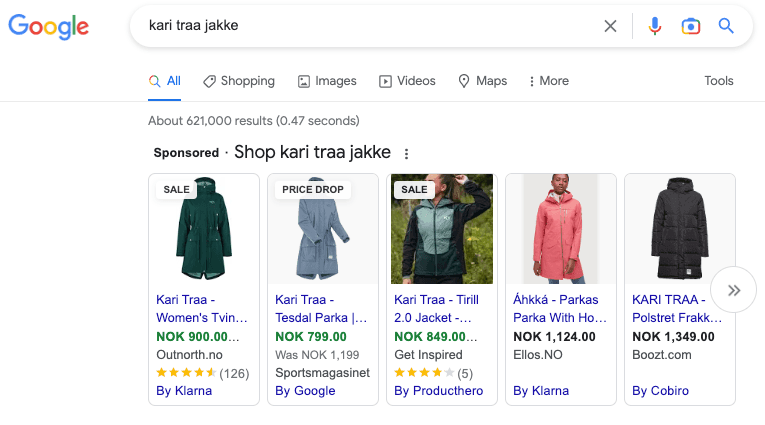The image size is (765, 425).
Task: Click the SALE badge on green parka
Action: coord(176,189)
